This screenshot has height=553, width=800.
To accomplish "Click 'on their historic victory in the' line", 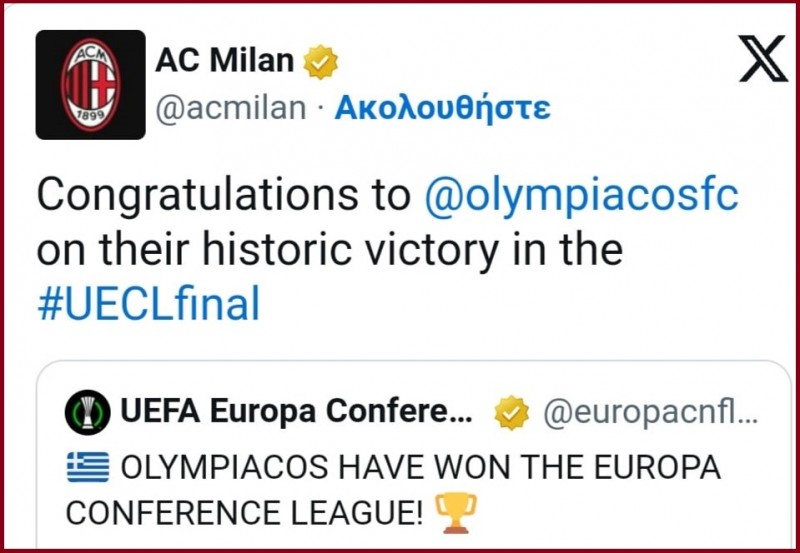I will click(x=330, y=250).
